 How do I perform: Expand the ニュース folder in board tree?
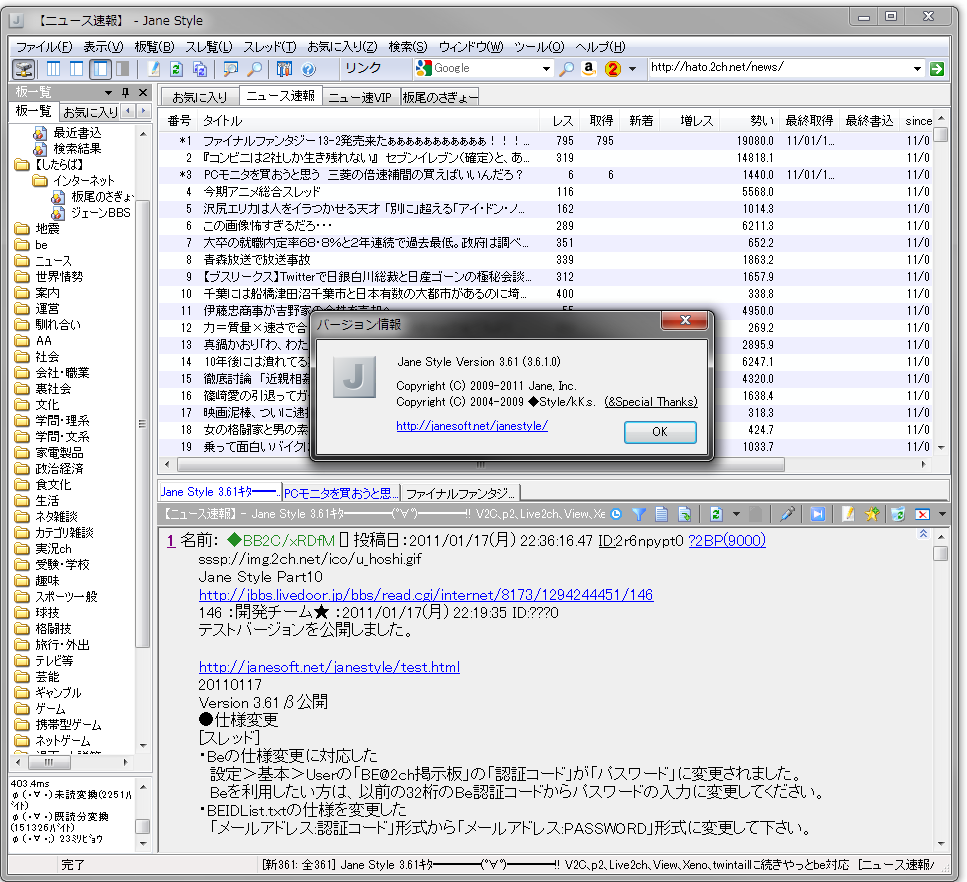coord(53,261)
